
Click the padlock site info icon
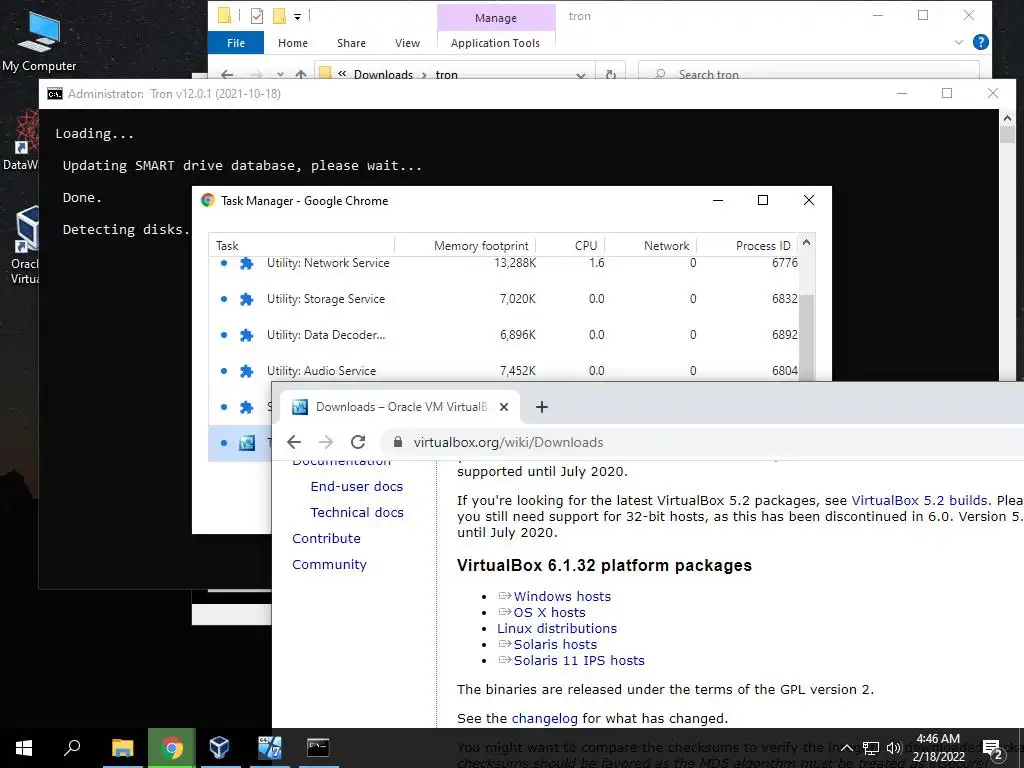[x=398, y=442]
